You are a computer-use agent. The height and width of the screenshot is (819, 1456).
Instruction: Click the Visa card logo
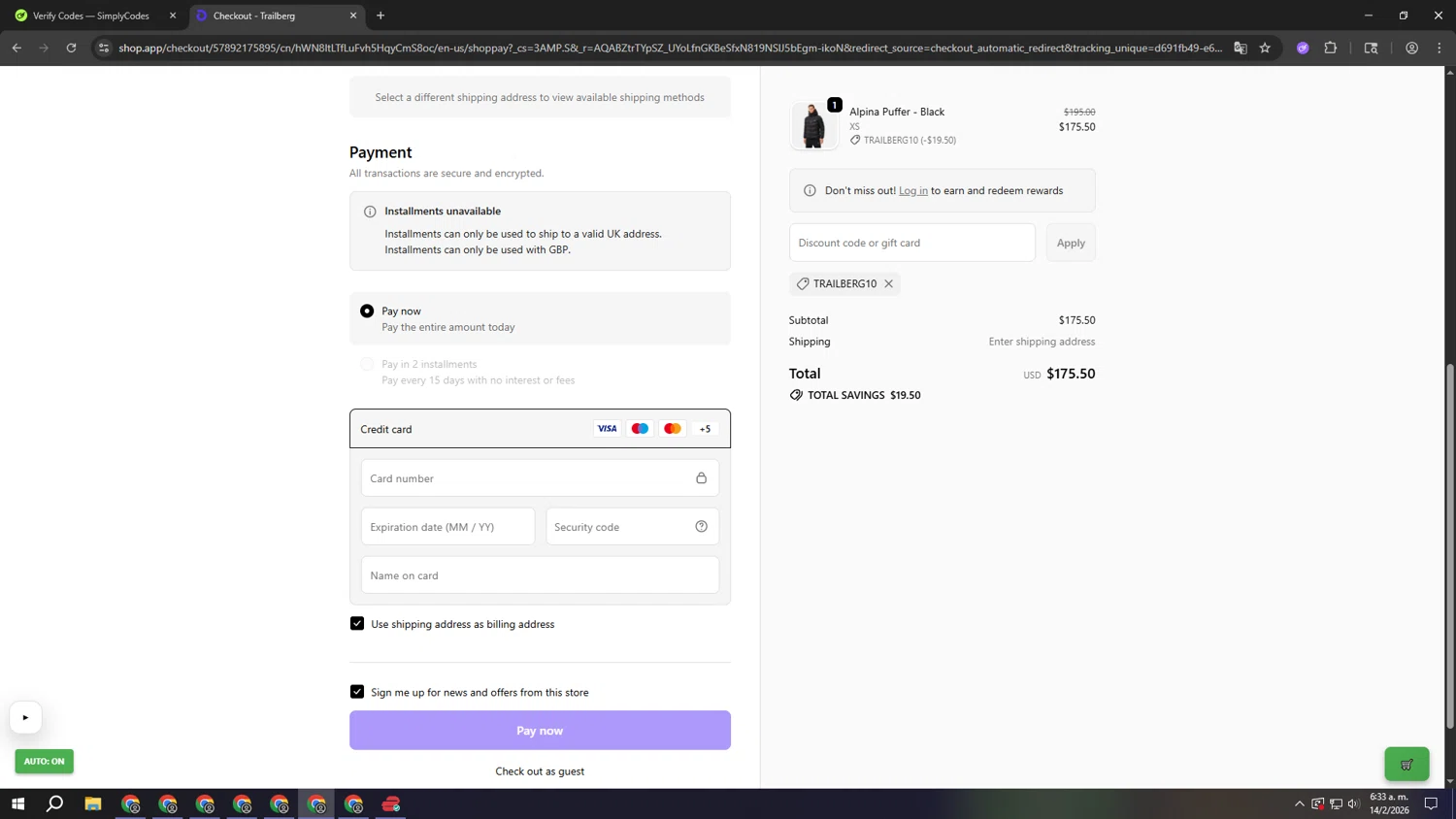607,428
